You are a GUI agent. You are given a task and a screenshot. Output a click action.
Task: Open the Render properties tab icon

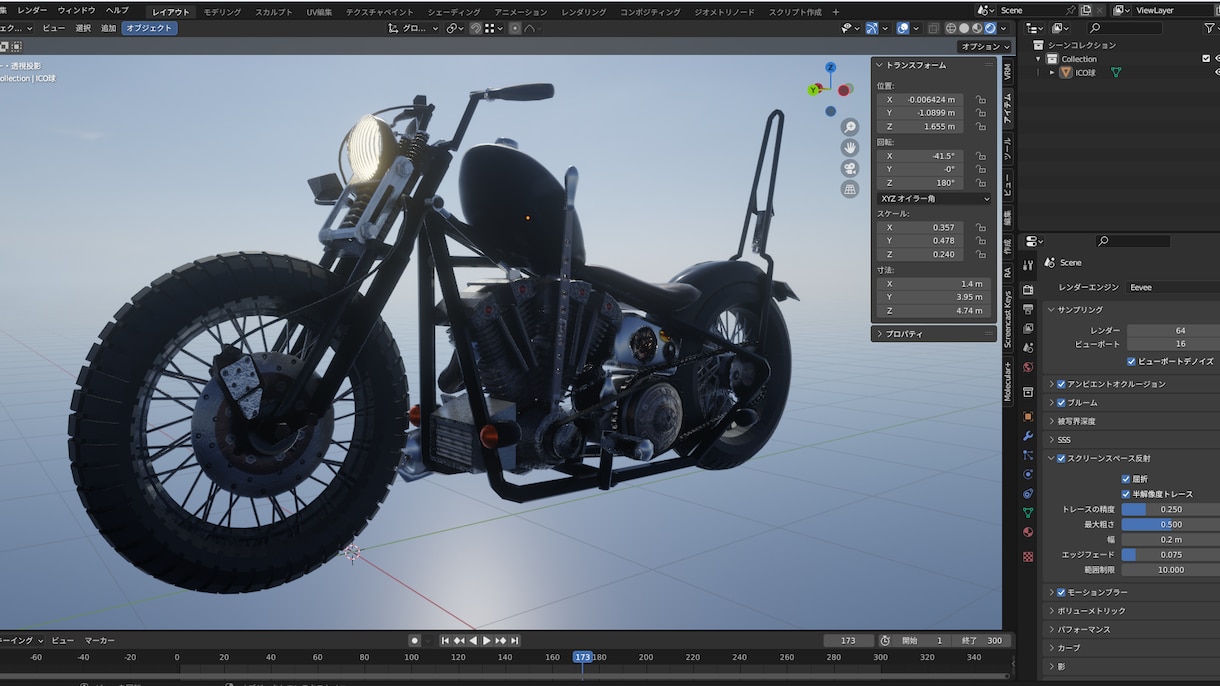click(1028, 290)
